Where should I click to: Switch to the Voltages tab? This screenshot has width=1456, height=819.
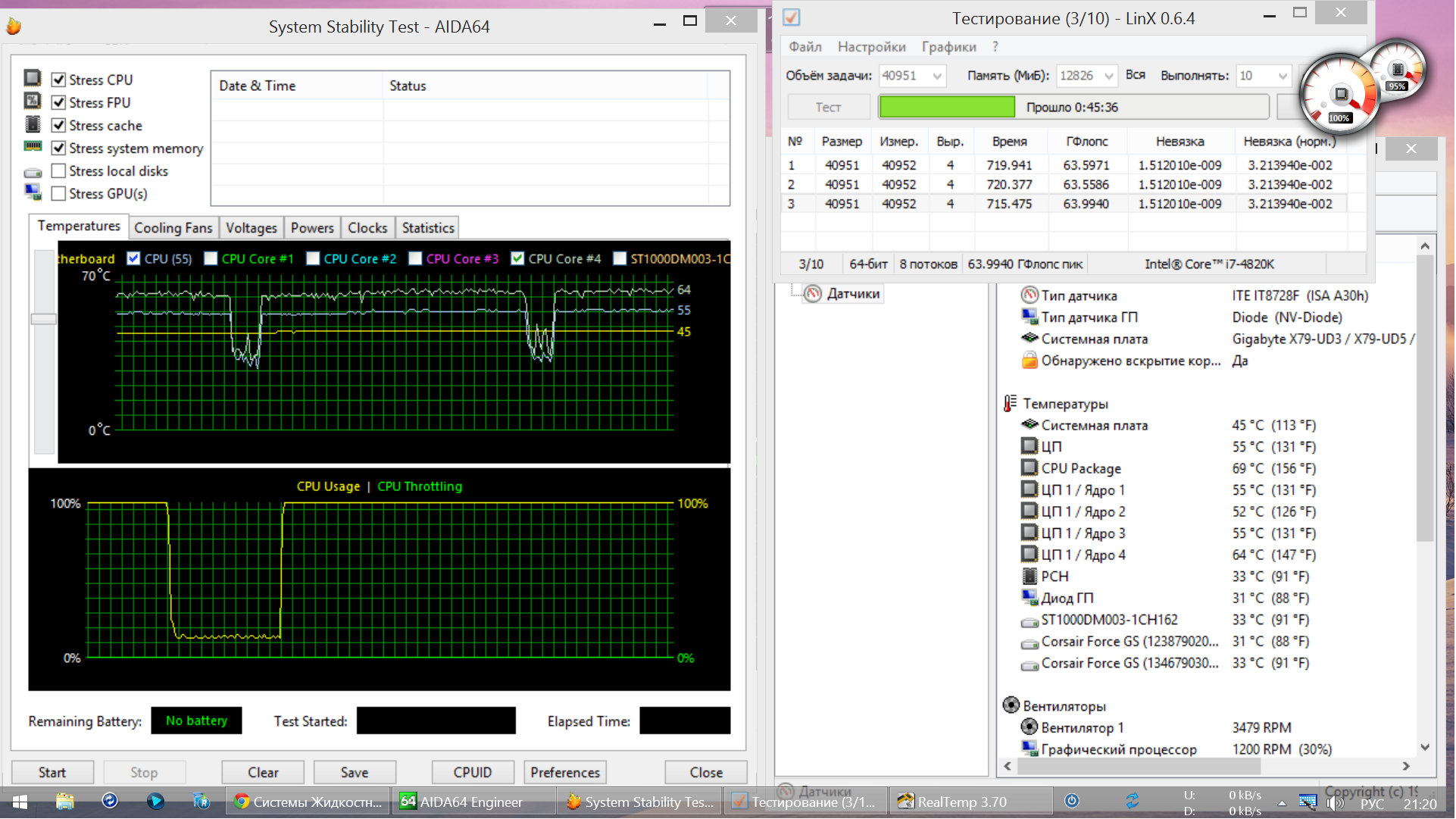(x=252, y=228)
